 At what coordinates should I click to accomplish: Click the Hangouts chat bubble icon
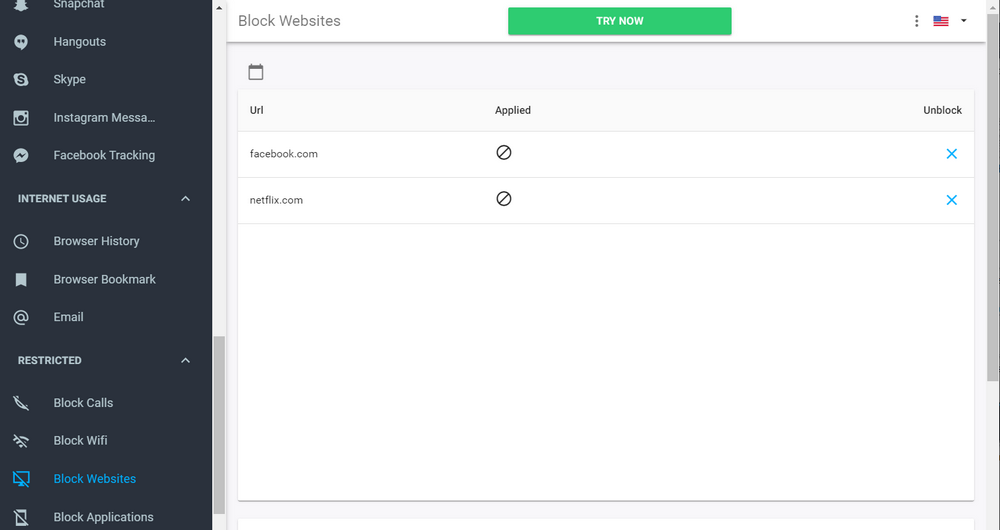21,42
